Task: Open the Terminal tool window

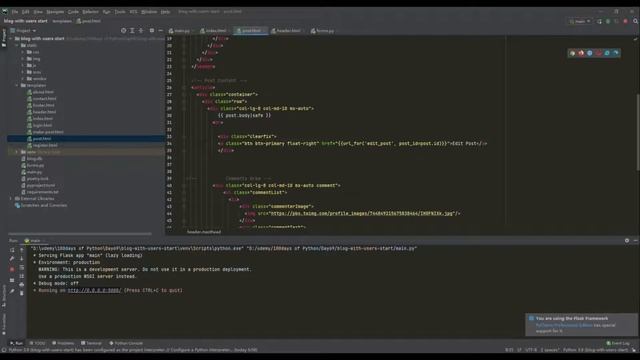Action: pyautogui.click(x=91, y=343)
